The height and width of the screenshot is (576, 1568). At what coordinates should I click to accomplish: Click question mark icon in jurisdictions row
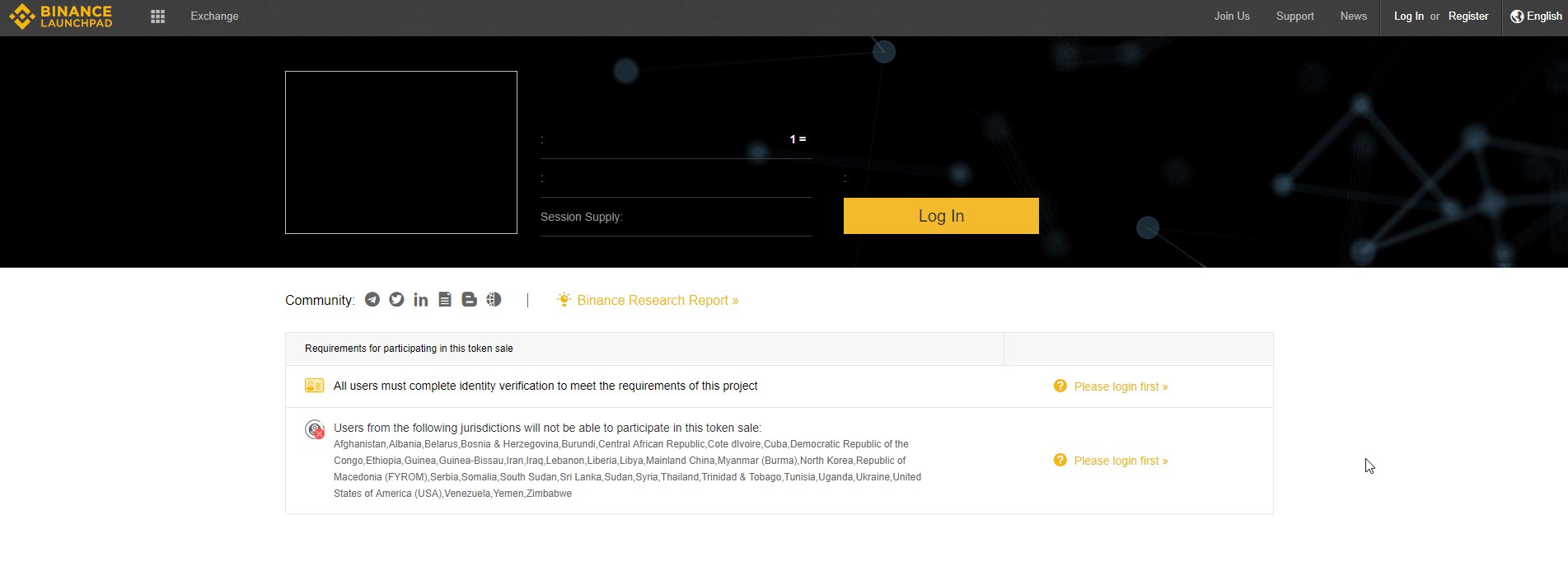click(1060, 460)
